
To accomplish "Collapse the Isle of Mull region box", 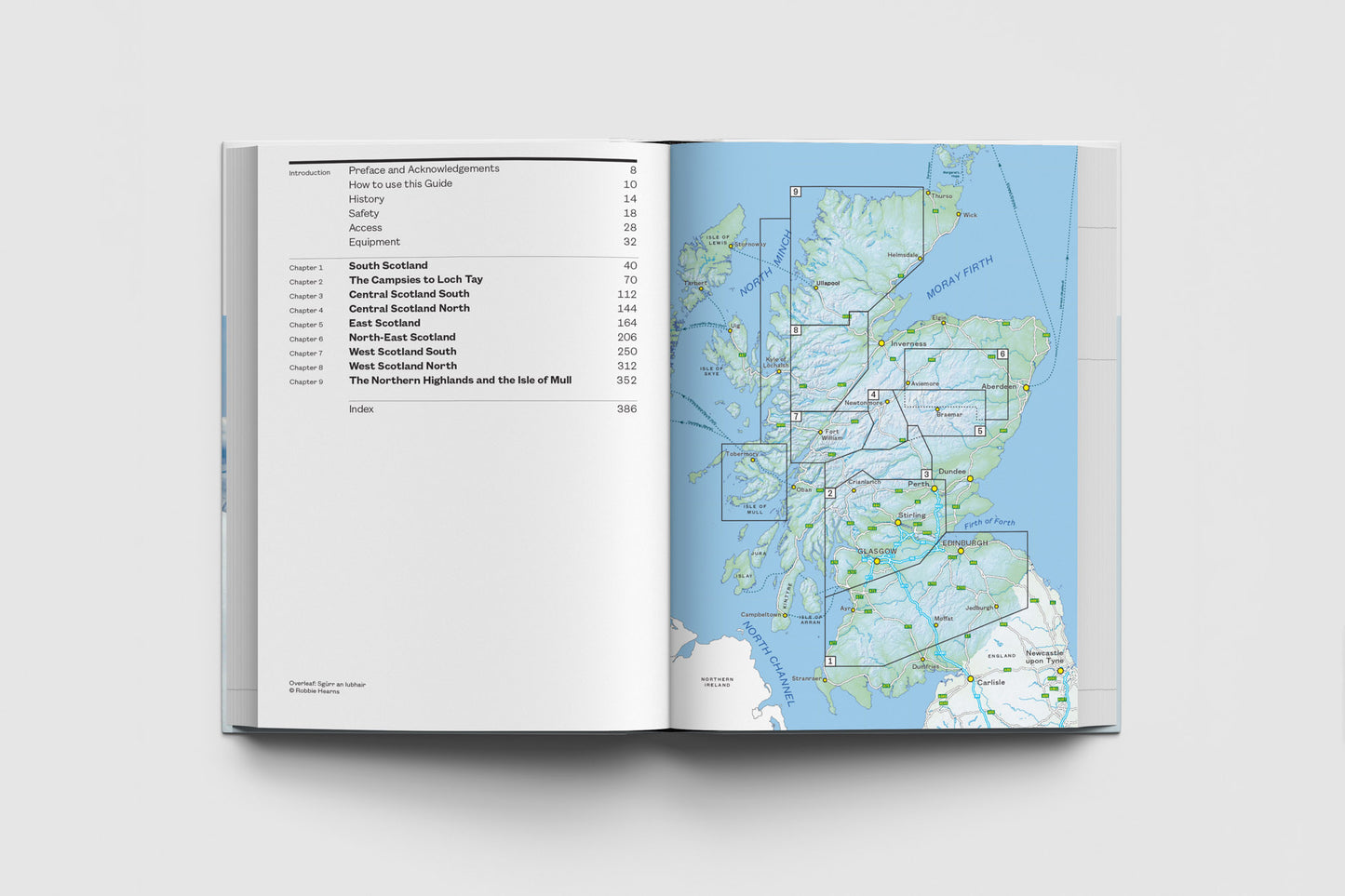I will tap(756, 482).
